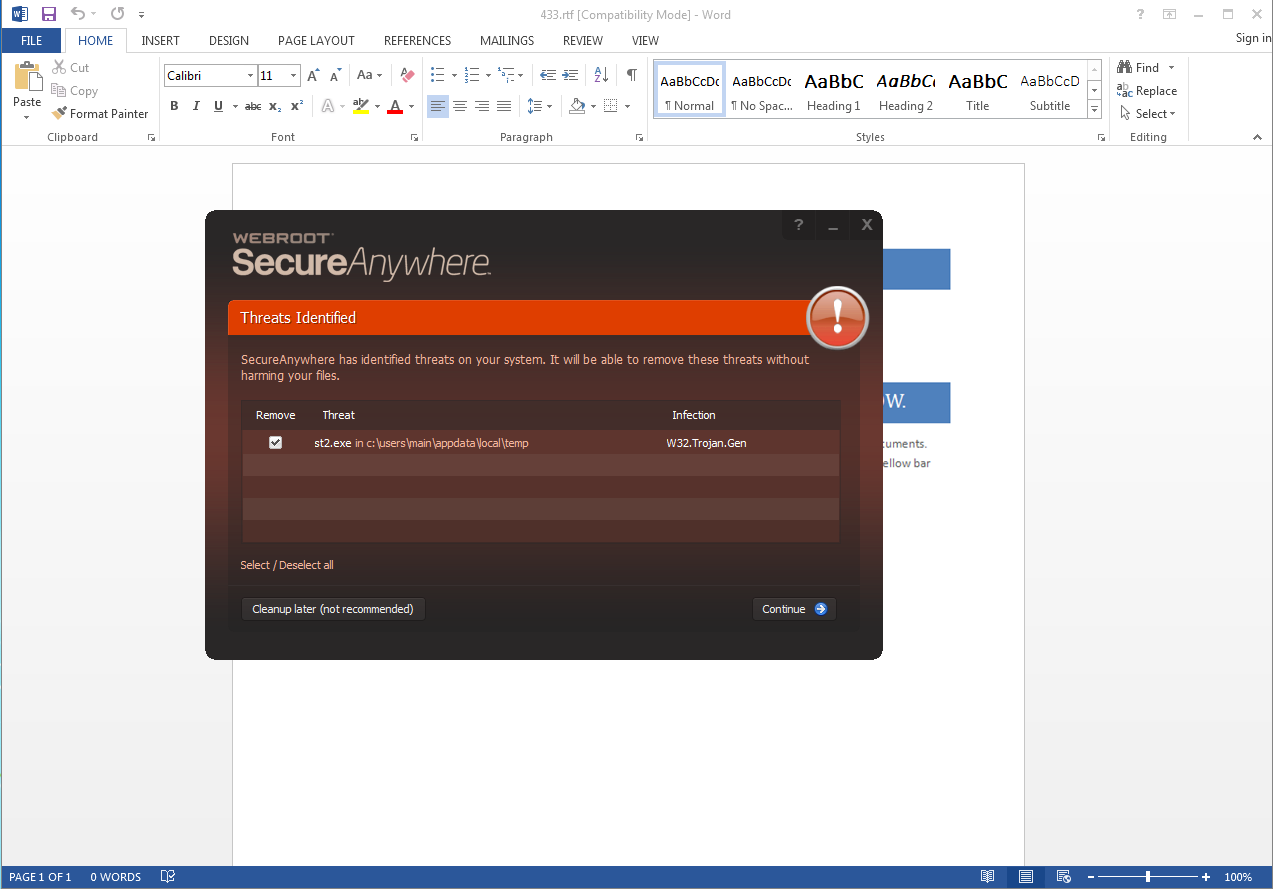Align text right
Image resolution: width=1273 pixels, height=889 pixels.
tap(482, 106)
